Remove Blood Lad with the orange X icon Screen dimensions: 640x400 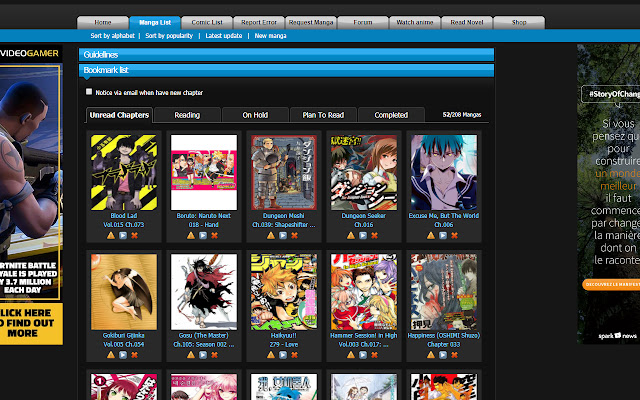[x=134, y=236]
